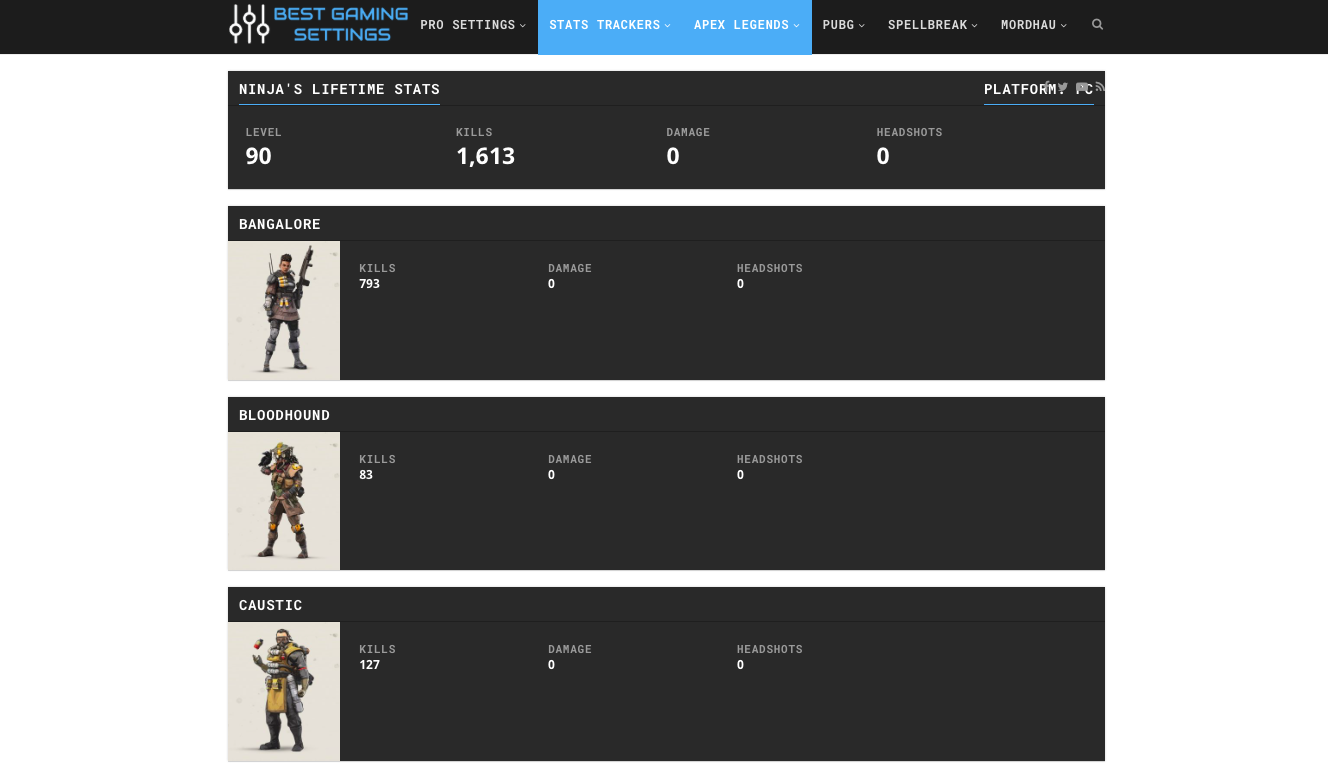Viewport: 1328px width, 766px height.
Task: Expand the Stats Trackers dropdown
Action: [605, 25]
